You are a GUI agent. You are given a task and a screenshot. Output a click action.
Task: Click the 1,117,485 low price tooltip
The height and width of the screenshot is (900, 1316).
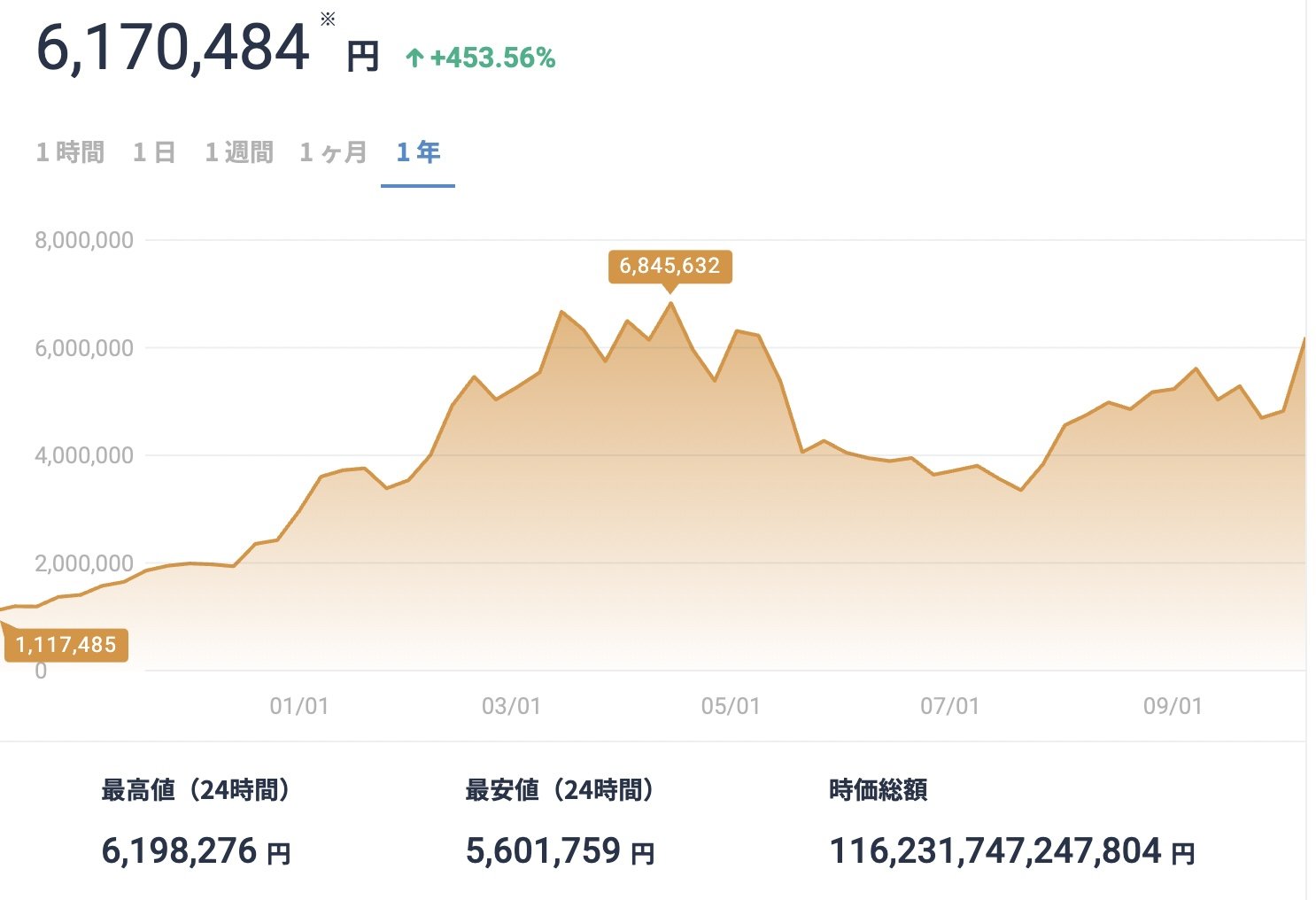point(66,646)
